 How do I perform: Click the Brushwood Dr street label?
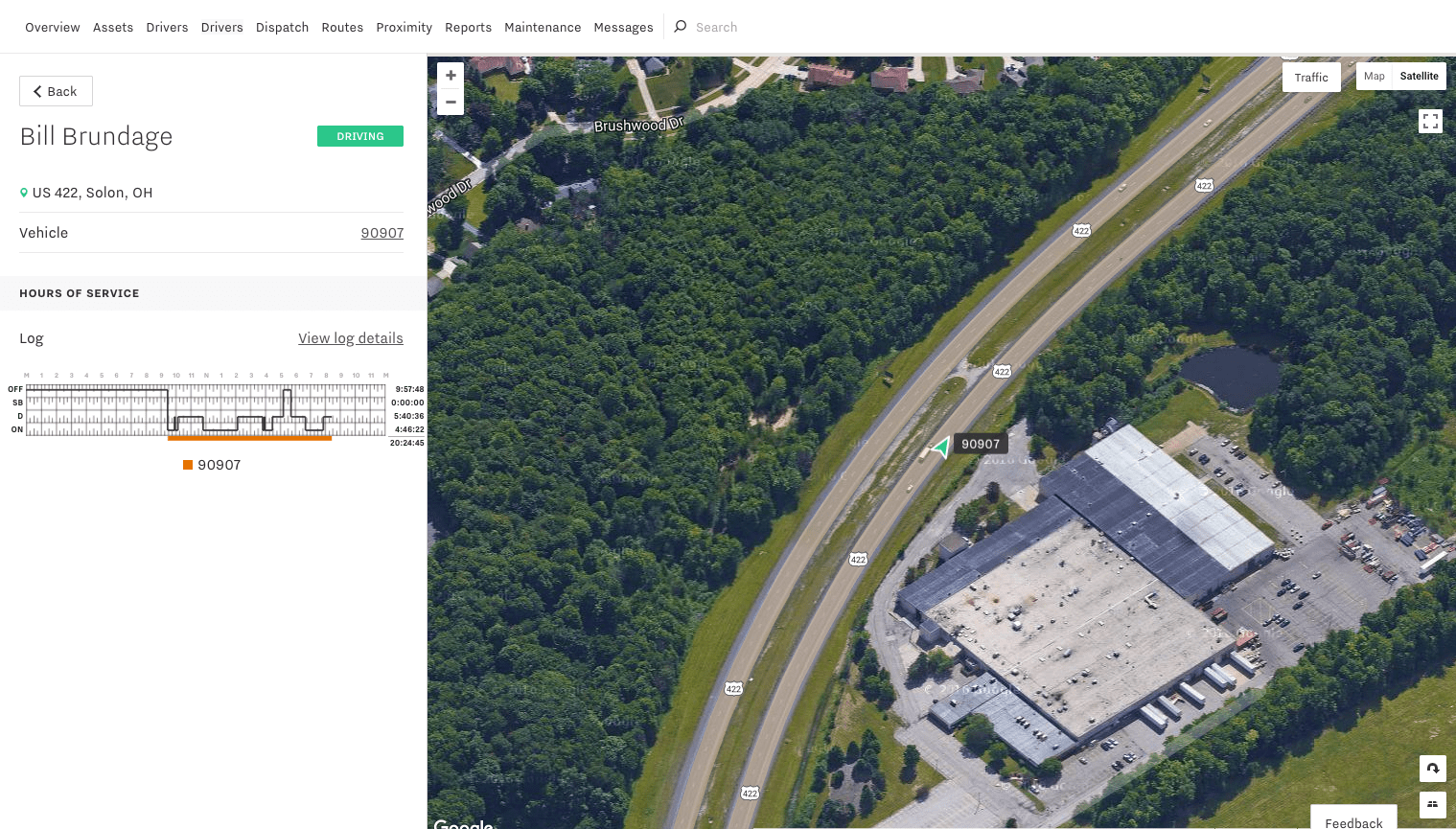(639, 125)
